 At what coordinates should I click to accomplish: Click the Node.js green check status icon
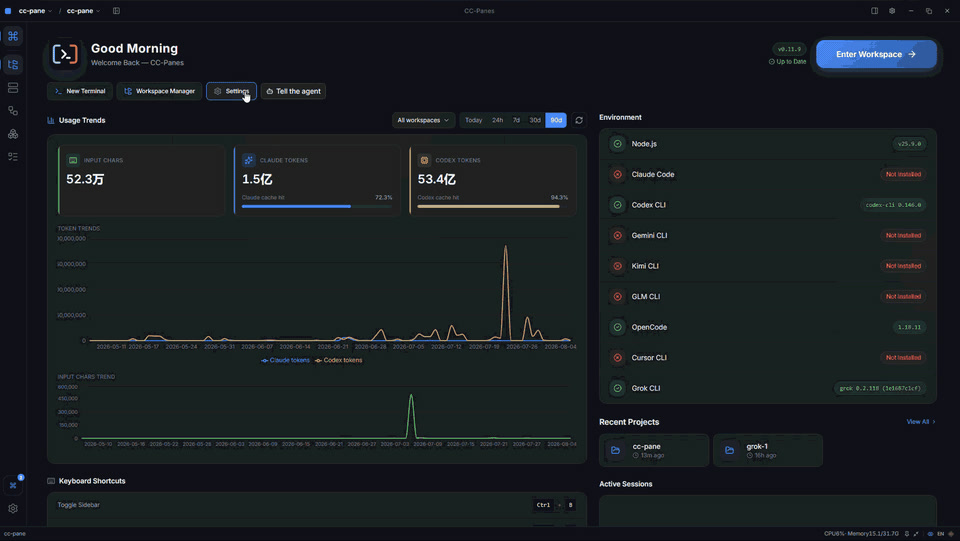(x=617, y=144)
